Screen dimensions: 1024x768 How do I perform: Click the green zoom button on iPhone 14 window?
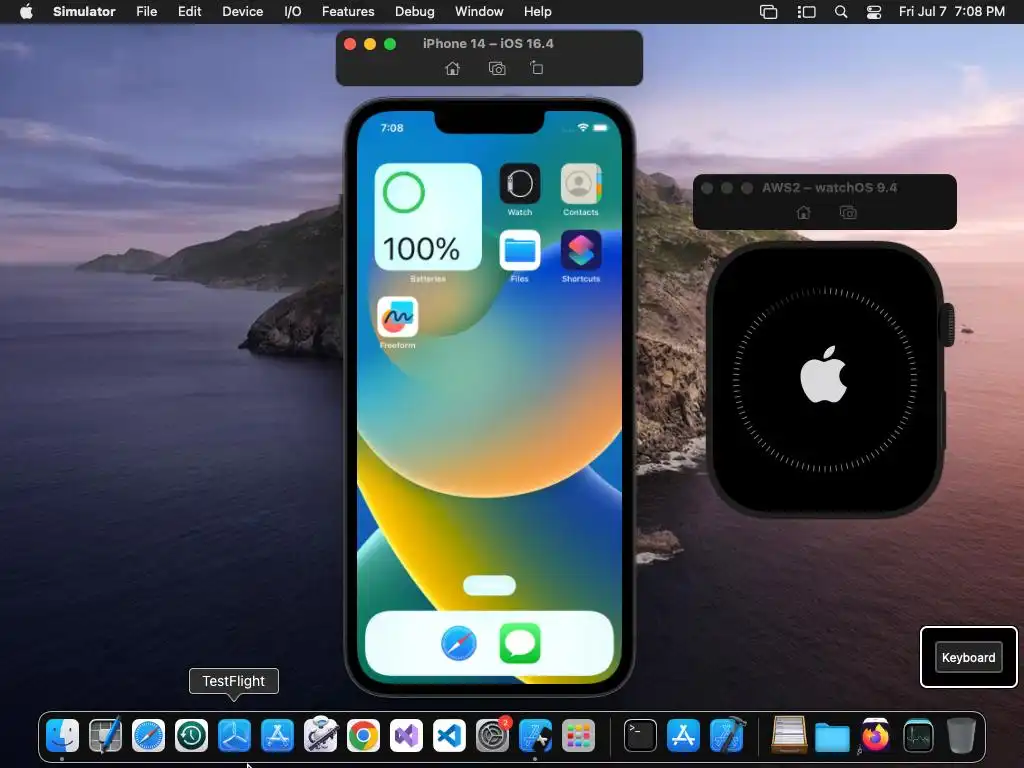coord(390,44)
